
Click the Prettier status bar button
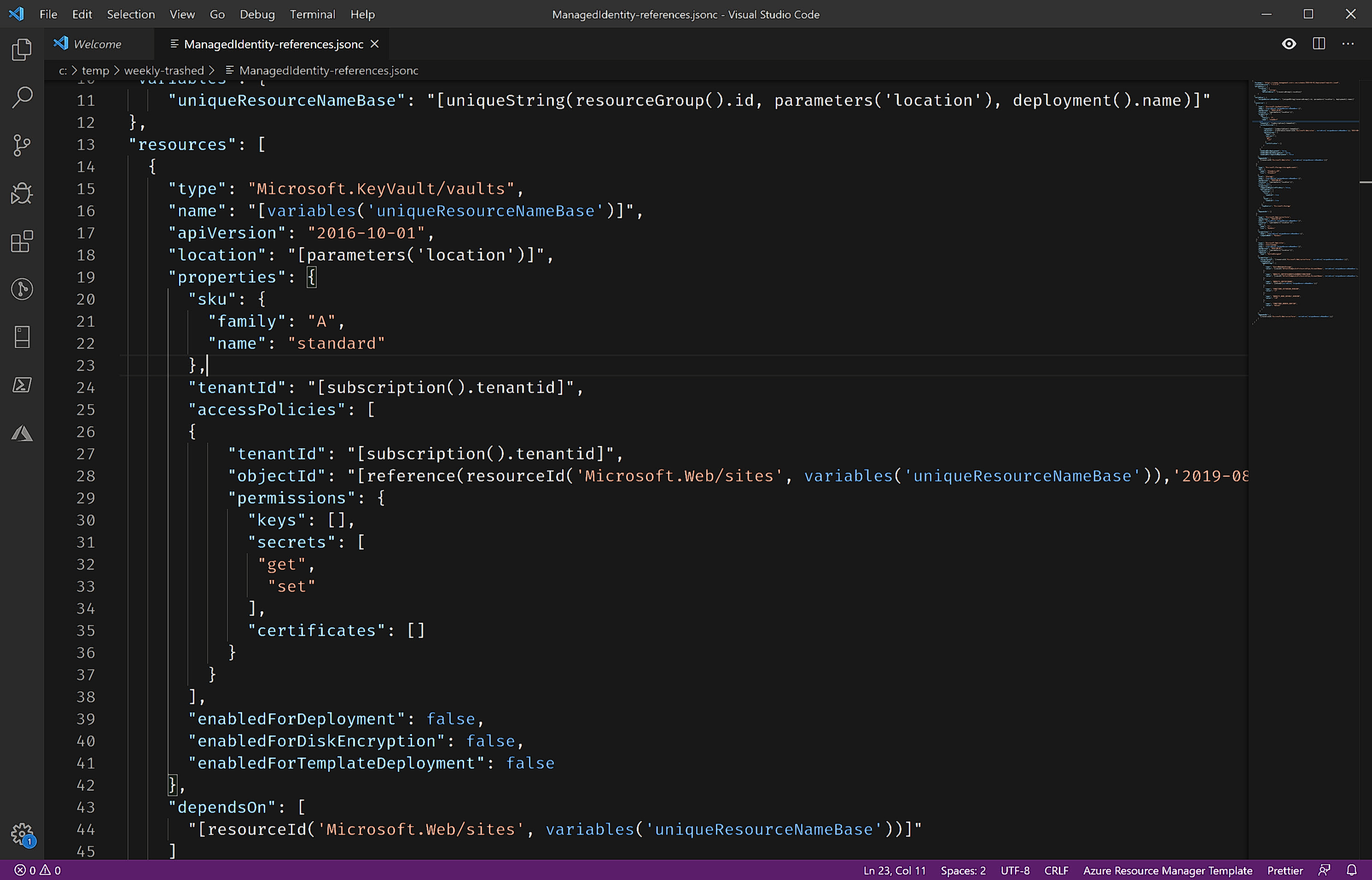tap(1285, 870)
